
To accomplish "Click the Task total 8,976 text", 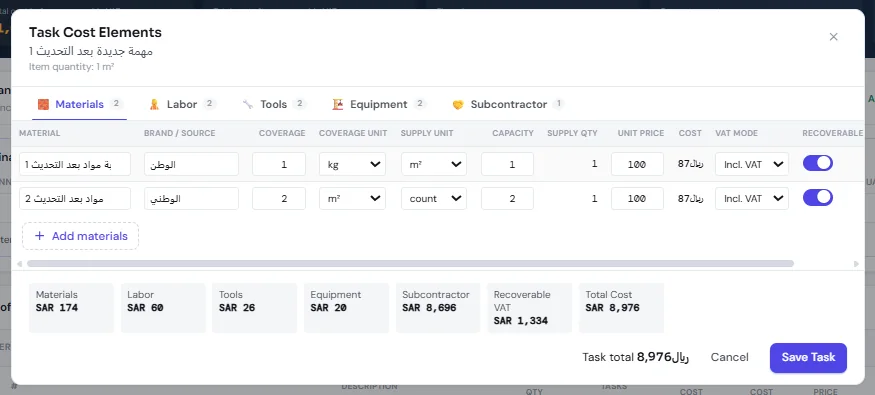I will pos(636,358).
